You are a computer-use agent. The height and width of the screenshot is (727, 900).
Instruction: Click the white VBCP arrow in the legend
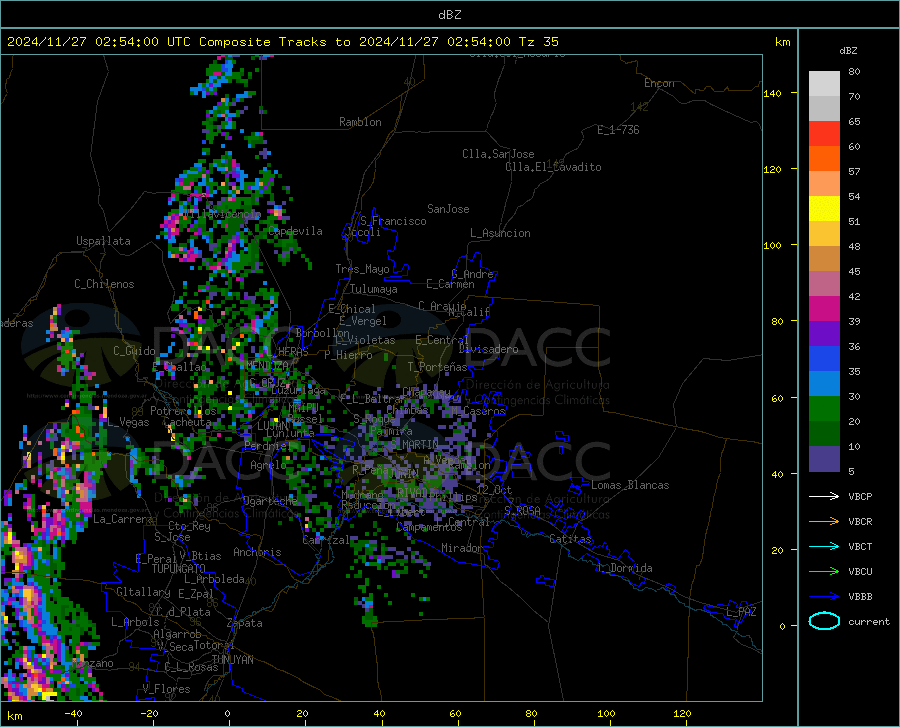pyautogui.click(x=824, y=496)
